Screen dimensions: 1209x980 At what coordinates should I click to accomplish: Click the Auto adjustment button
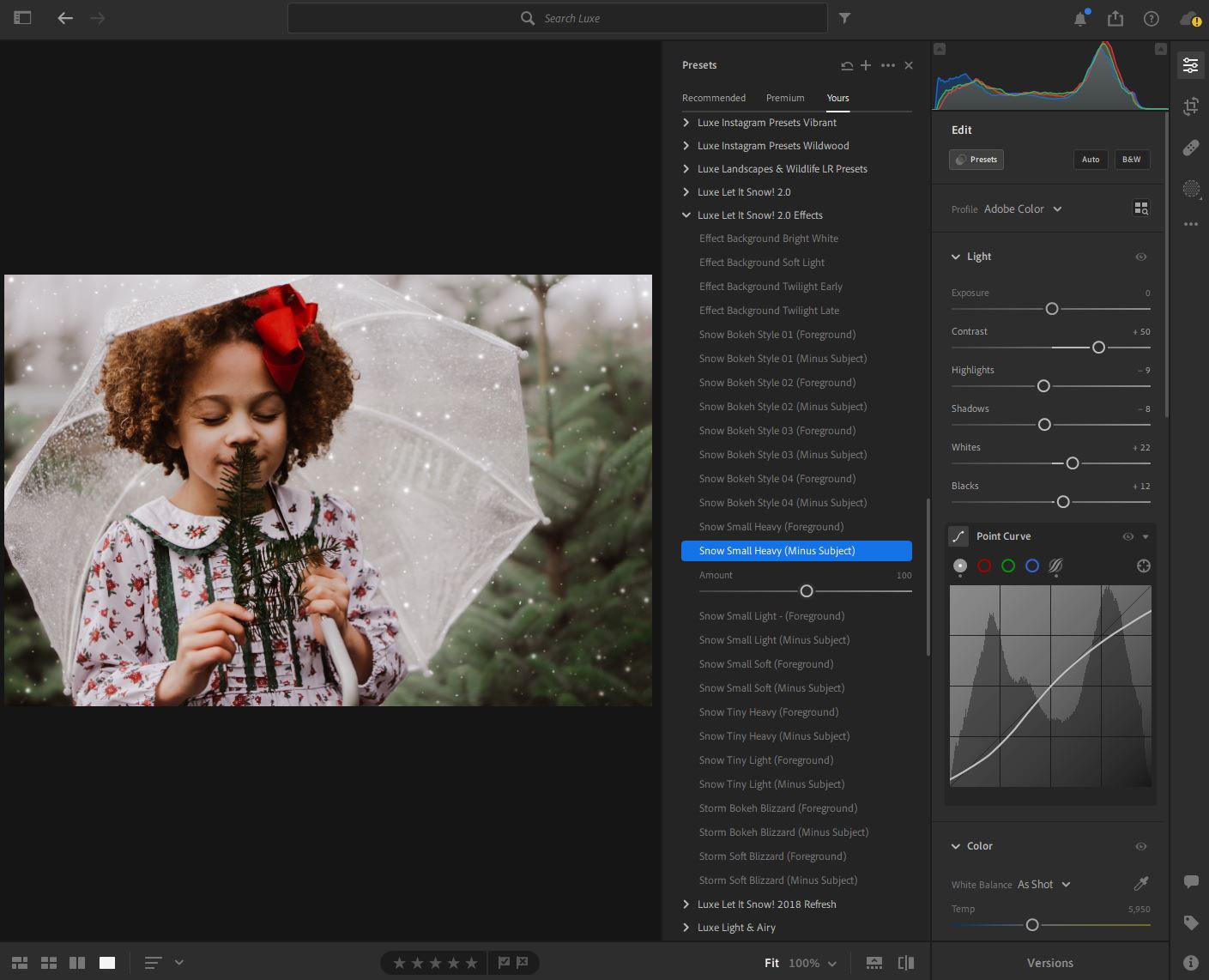click(x=1091, y=160)
